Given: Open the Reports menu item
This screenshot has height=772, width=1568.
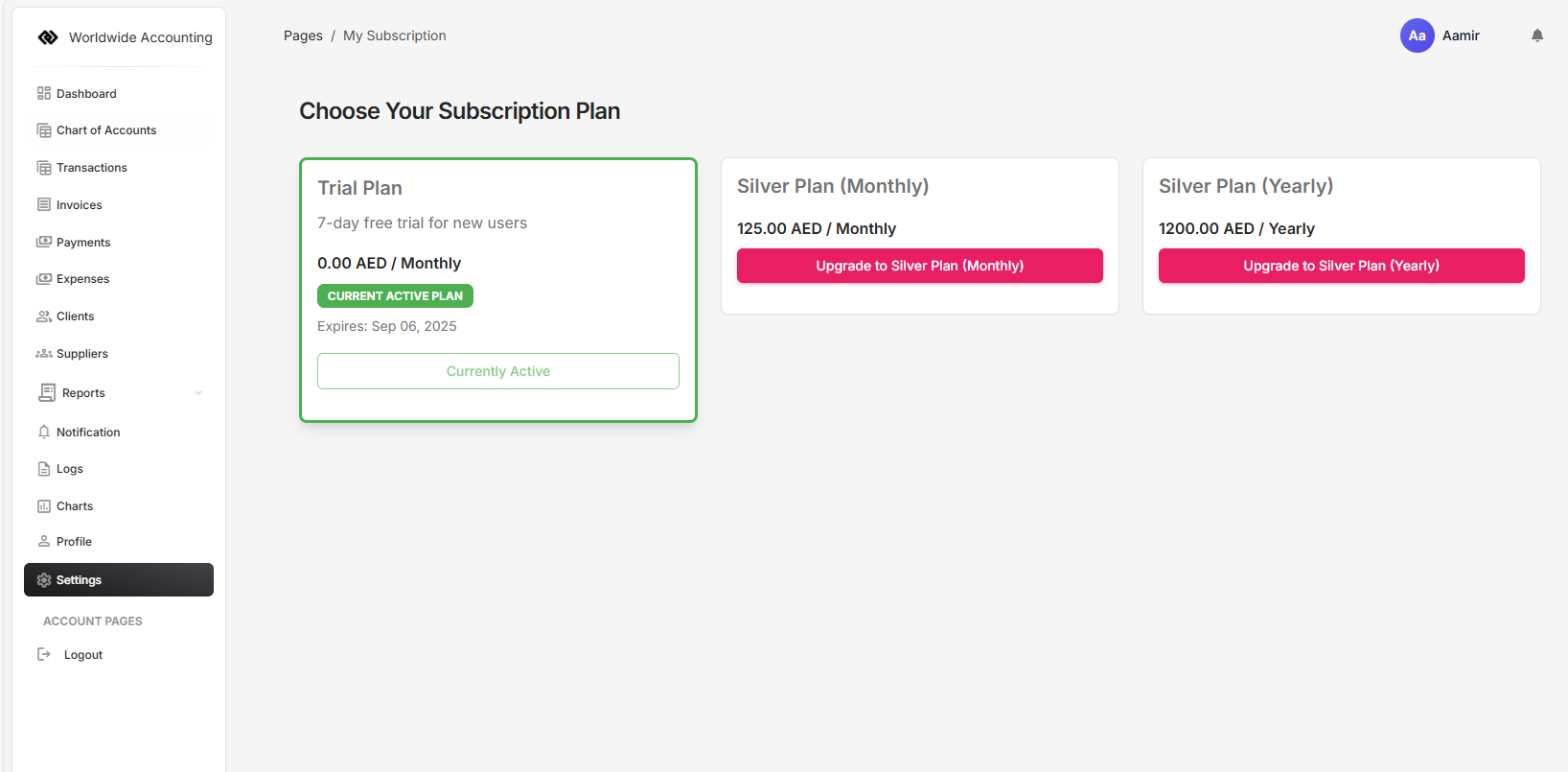Looking at the screenshot, I should 83,393.
